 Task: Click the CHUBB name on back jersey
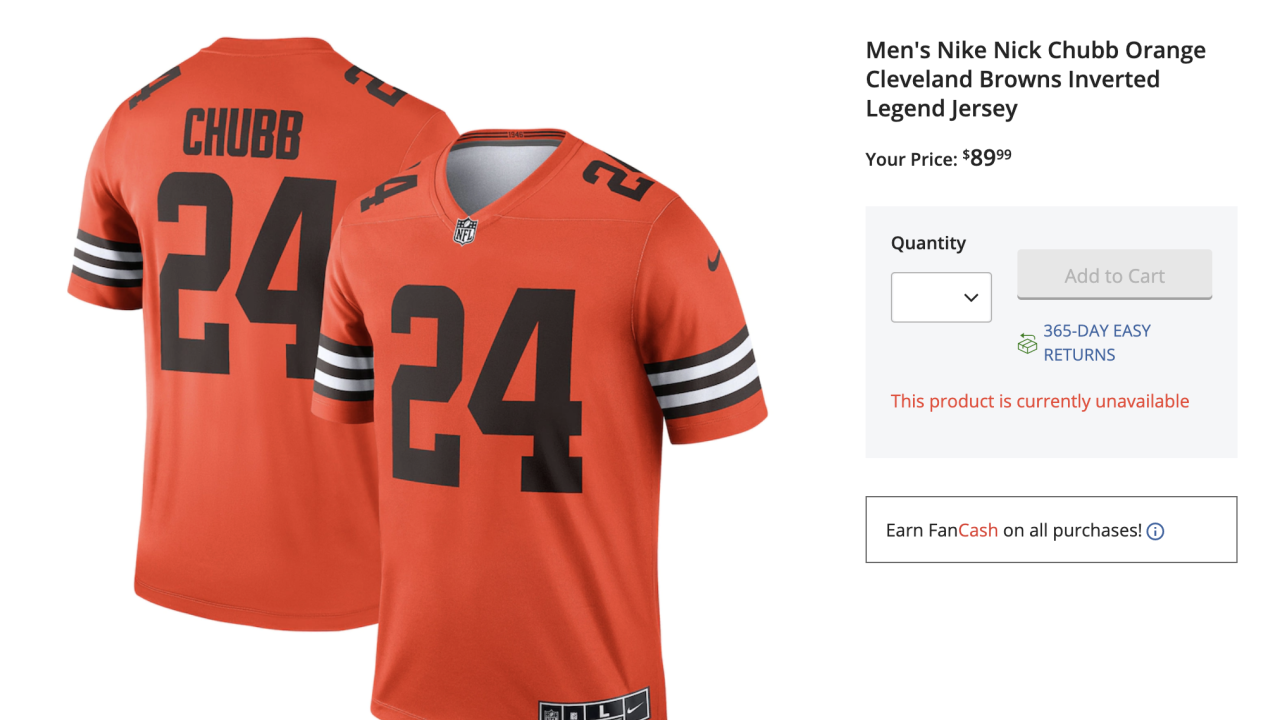coord(242,134)
